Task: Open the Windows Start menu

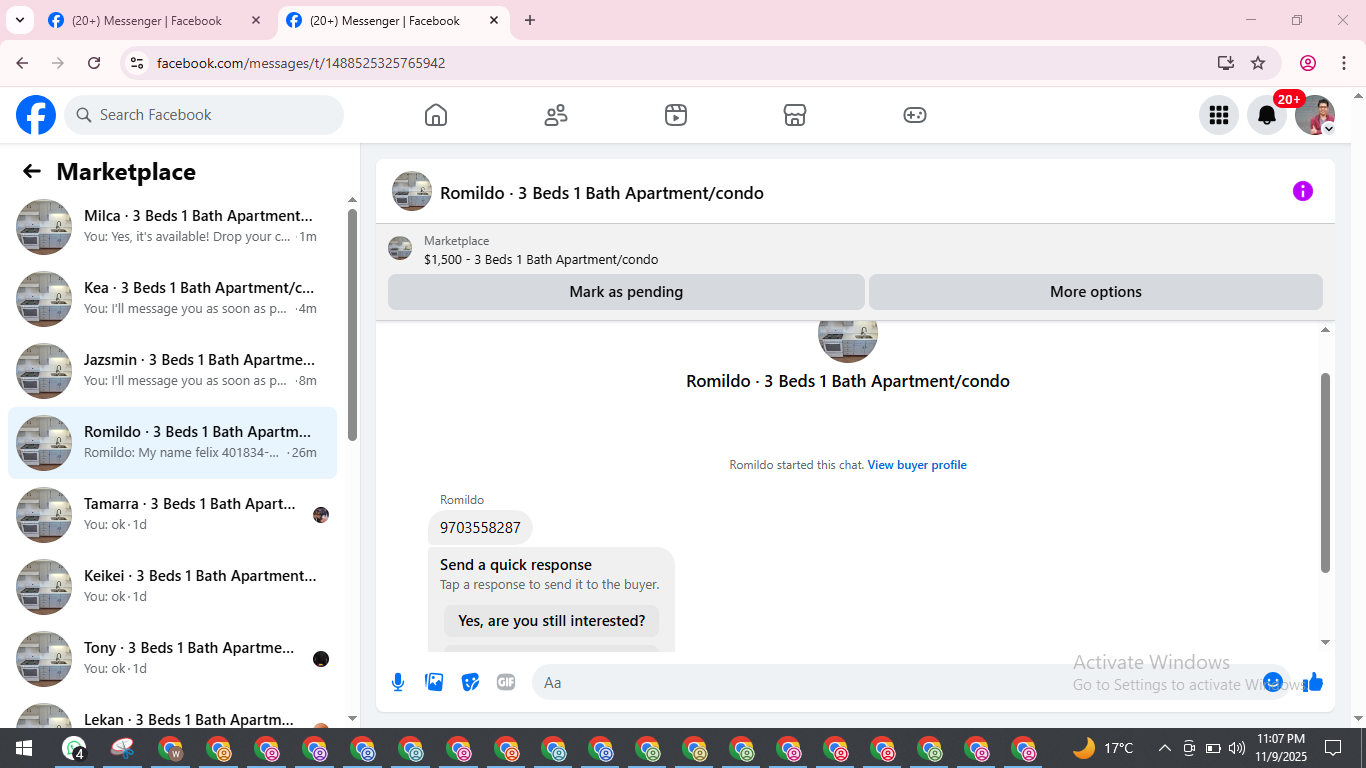Action: (24, 748)
